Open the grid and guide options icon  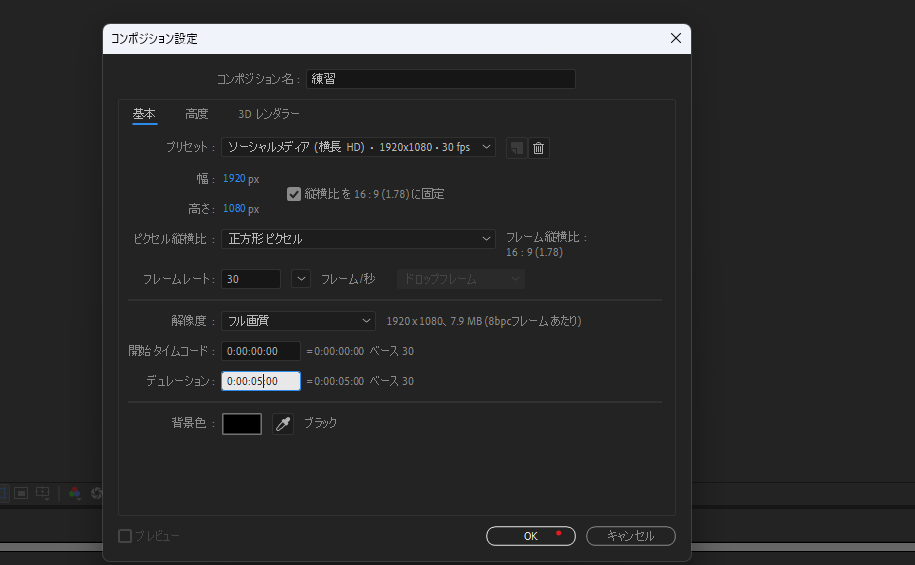pyautogui.click(x=43, y=493)
